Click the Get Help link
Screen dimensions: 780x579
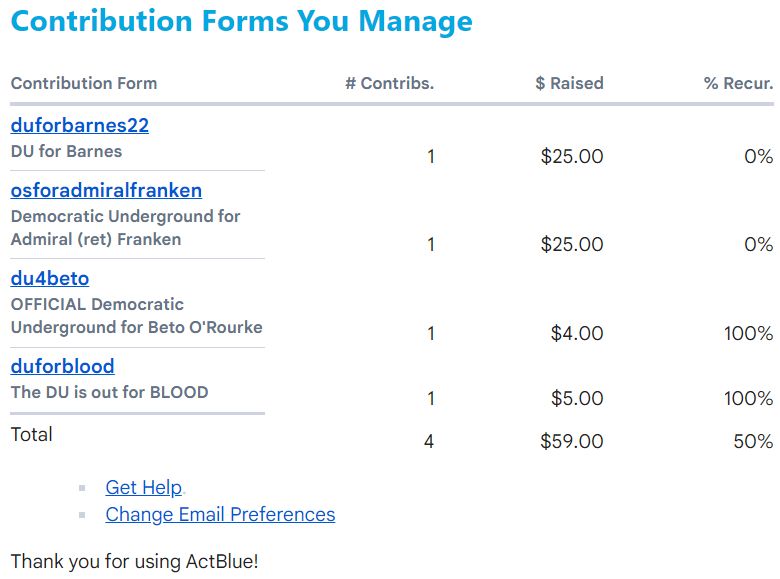click(144, 487)
